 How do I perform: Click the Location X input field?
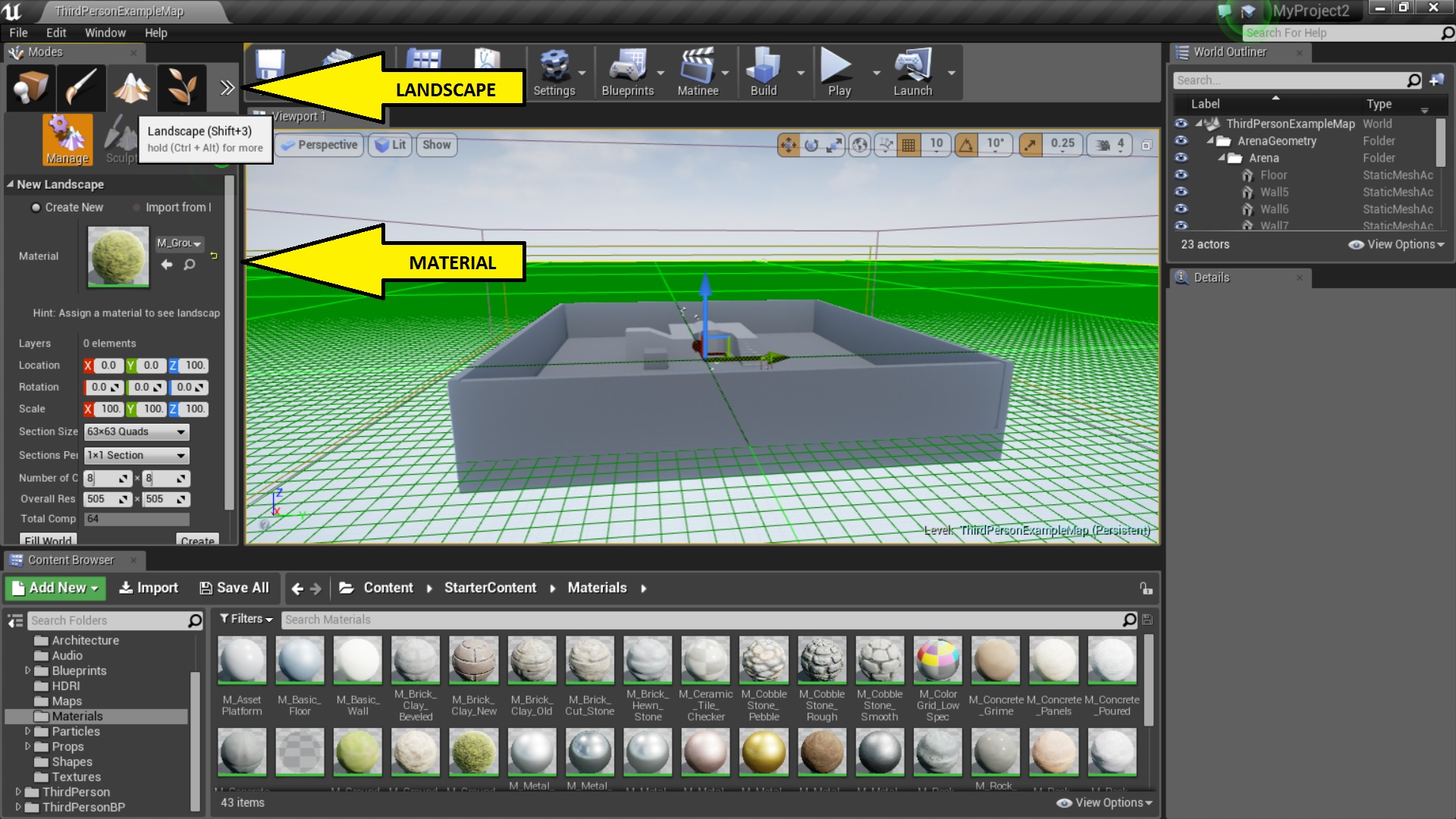coord(108,366)
